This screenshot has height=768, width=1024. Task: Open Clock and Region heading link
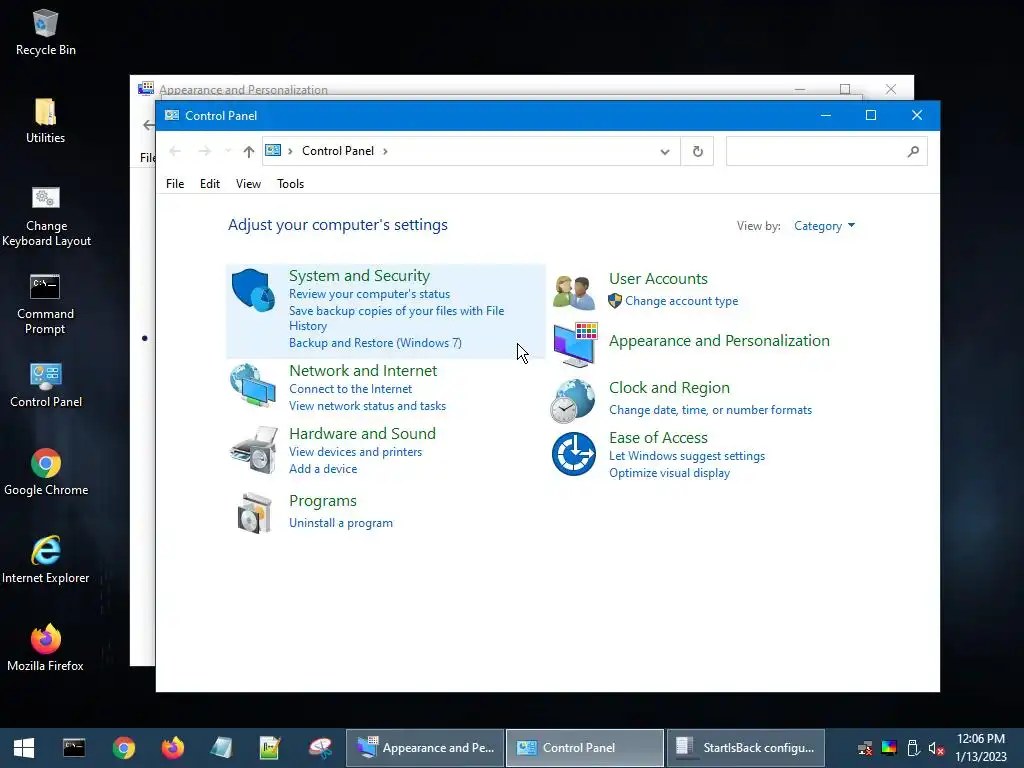pyautogui.click(x=669, y=388)
